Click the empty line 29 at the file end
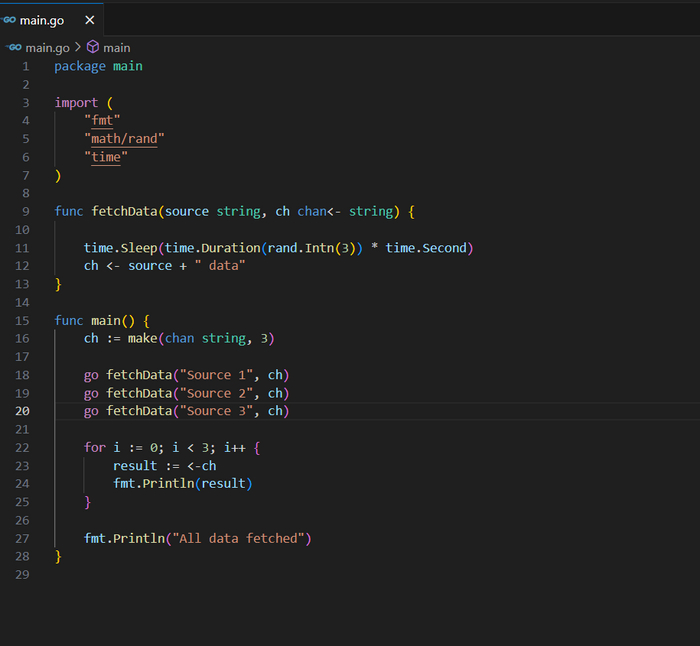 pyautogui.click(x=200, y=574)
